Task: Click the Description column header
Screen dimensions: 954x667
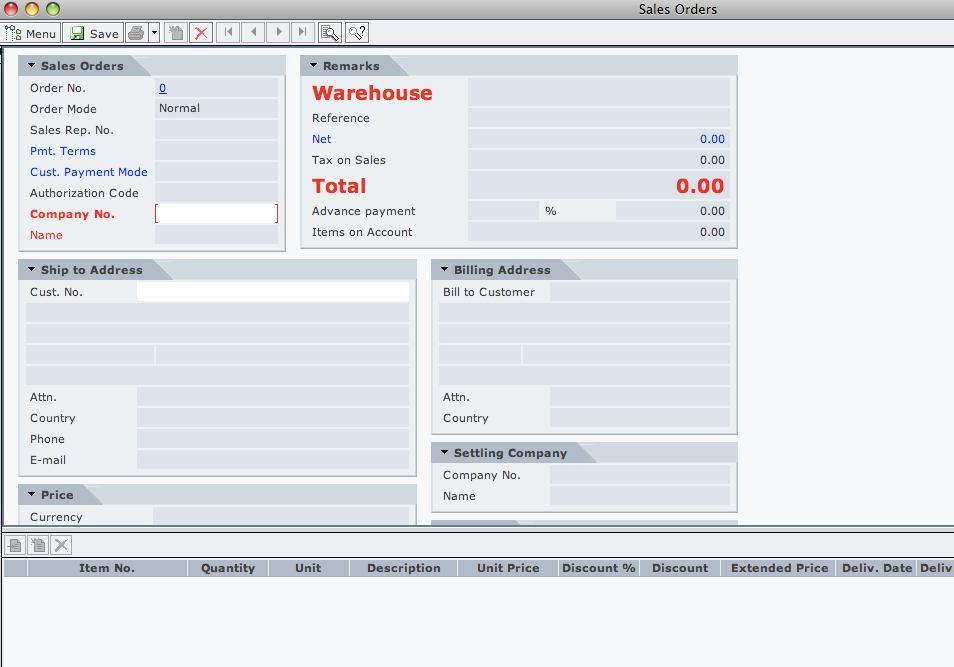Action: 403,568
